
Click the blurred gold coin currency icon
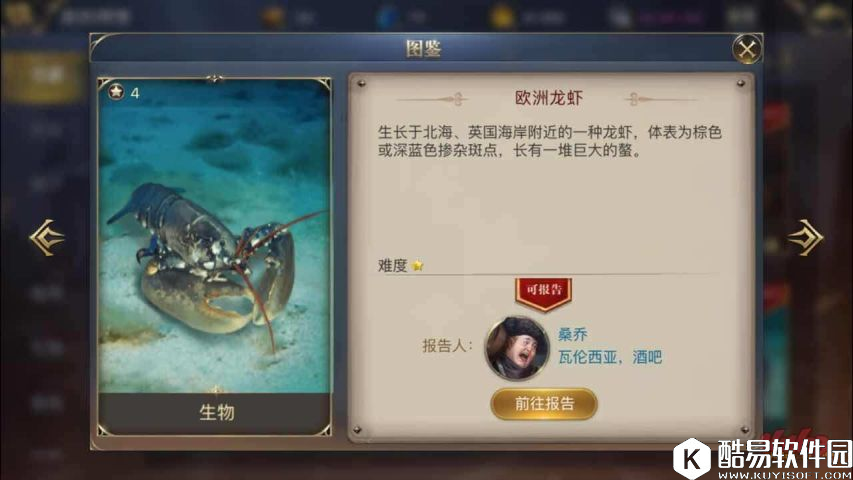(274, 17)
